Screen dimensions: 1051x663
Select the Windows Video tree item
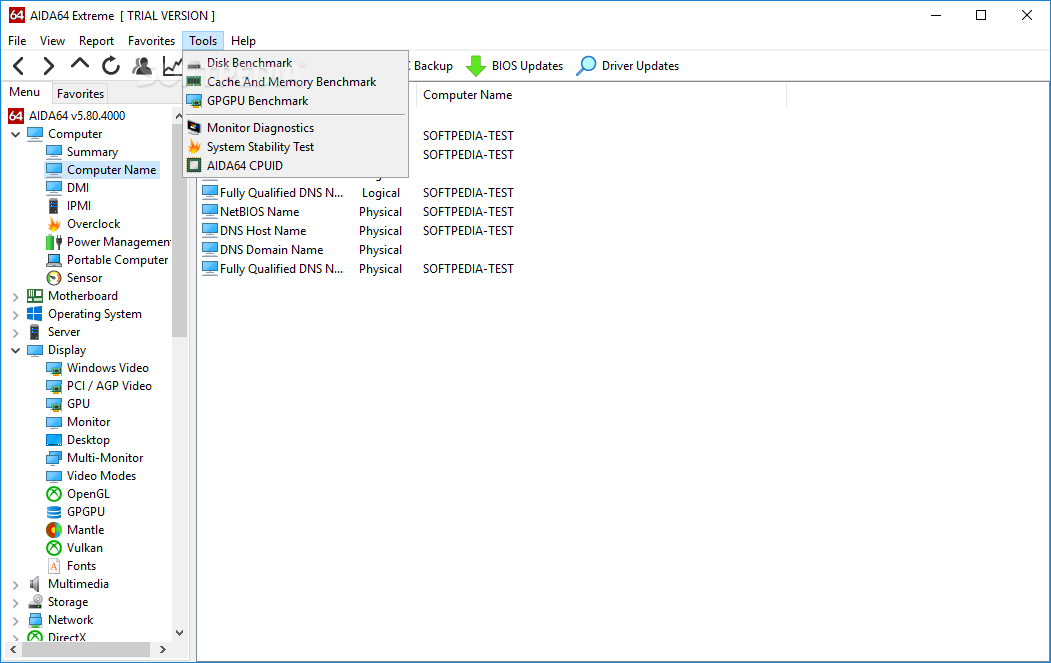pyautogui.click(x=108, y=368)
